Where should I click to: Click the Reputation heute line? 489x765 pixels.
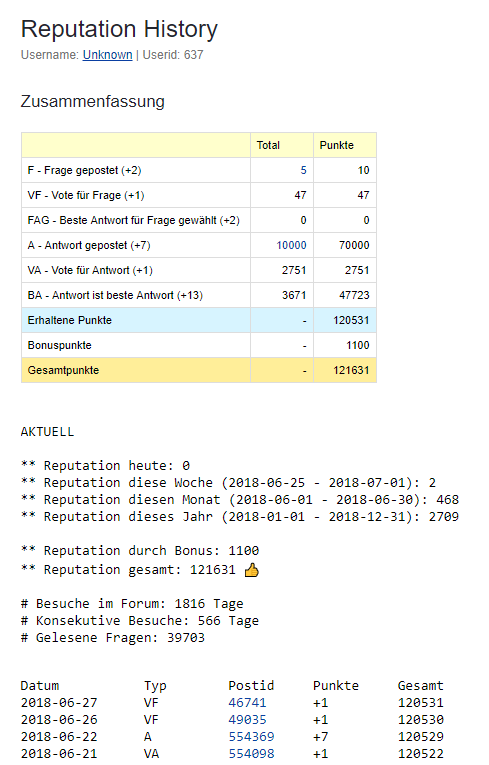(x=105, y=465)
